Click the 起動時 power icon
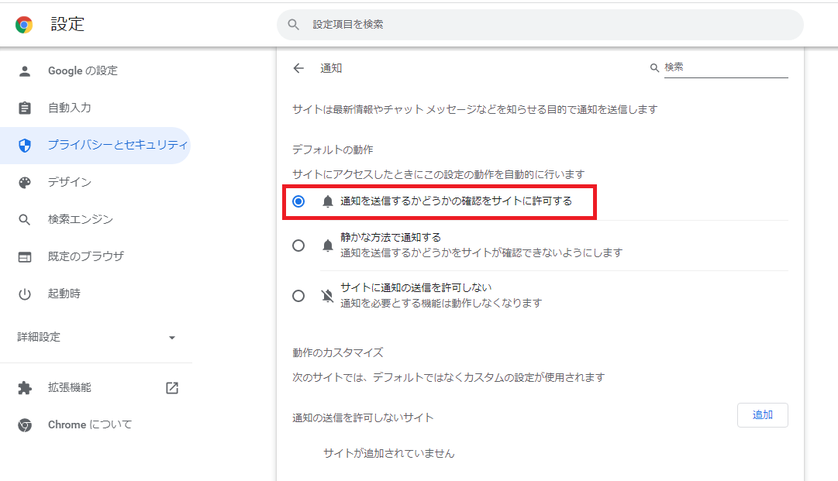838x481 pixels. click(25, 294)
